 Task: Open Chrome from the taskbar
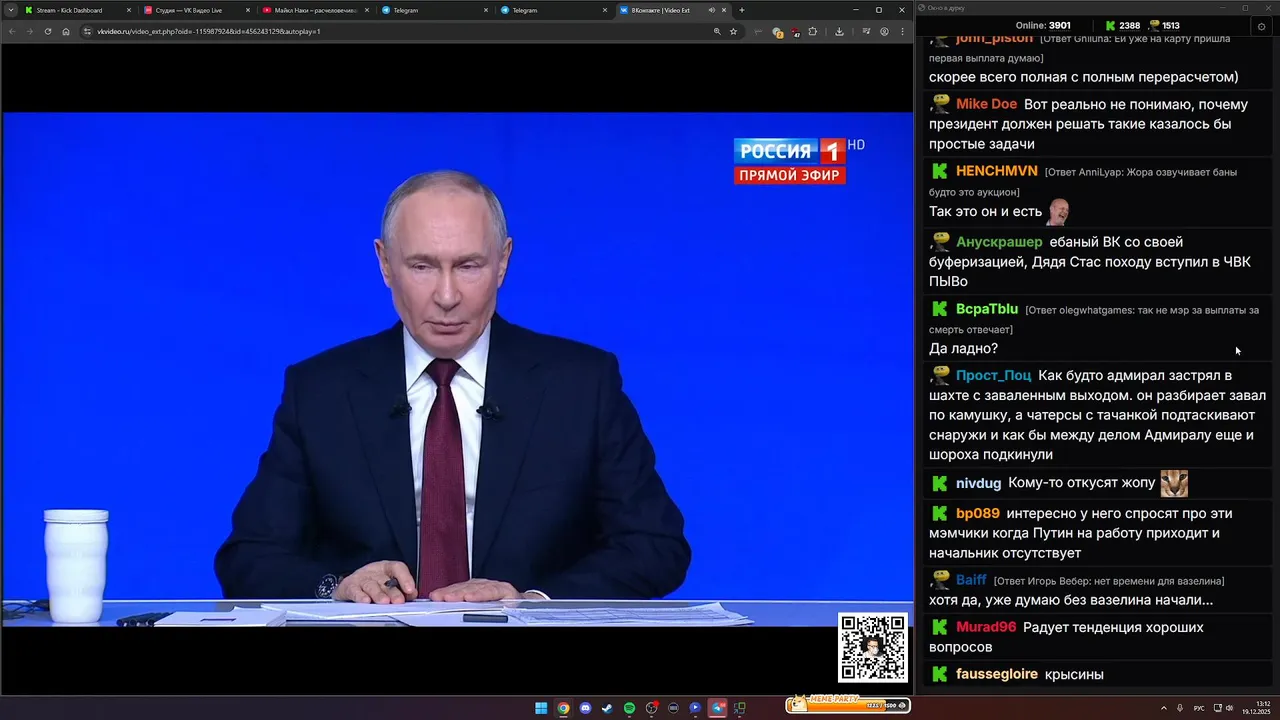point(563,708)
